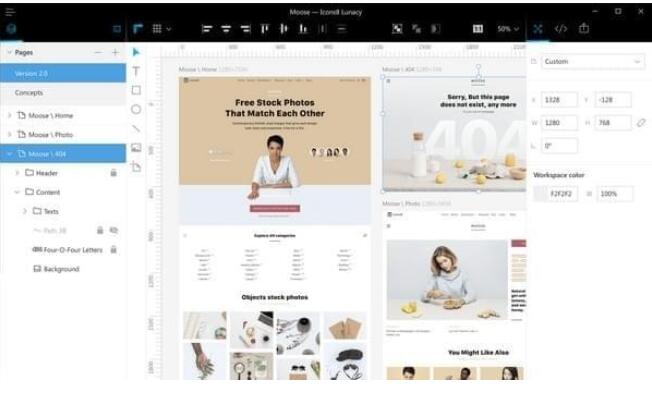Click the 100% opacity field
Viewport: 652px width, 399px height.
[x=614, y=194]
